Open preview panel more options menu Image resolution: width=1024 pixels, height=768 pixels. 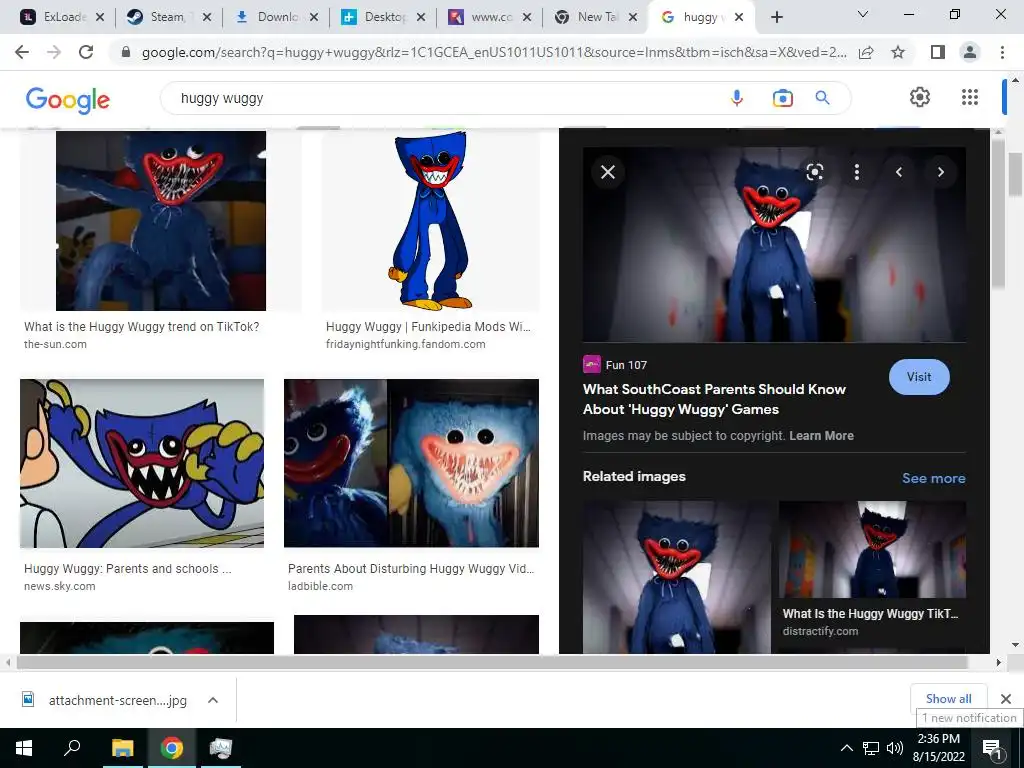[856, 172]
